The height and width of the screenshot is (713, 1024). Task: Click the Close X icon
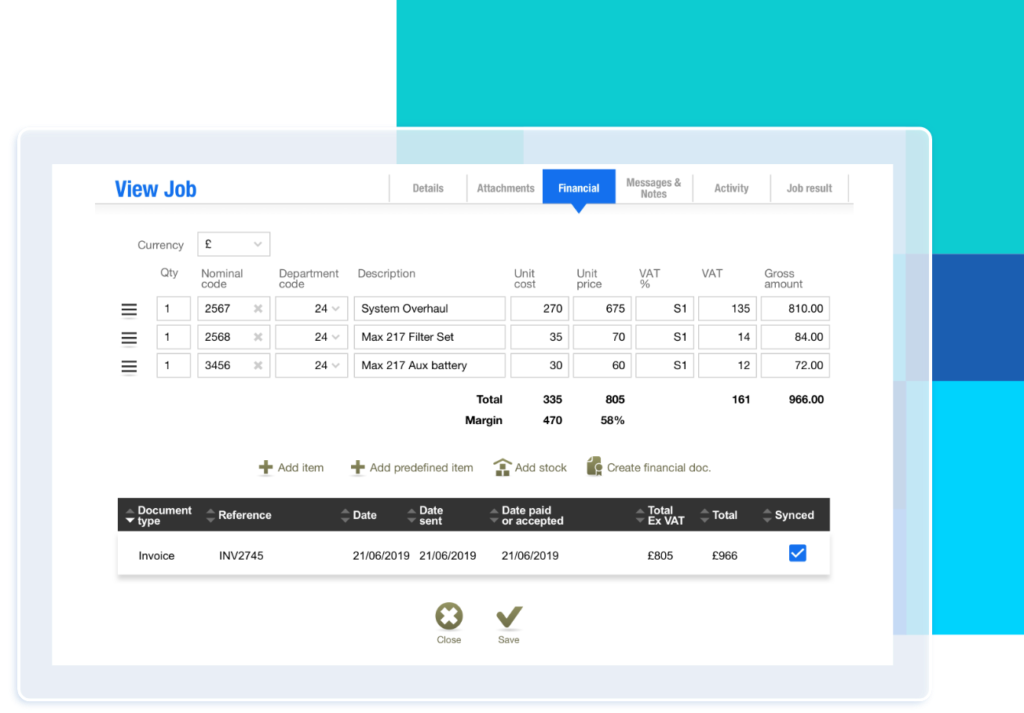448,617
